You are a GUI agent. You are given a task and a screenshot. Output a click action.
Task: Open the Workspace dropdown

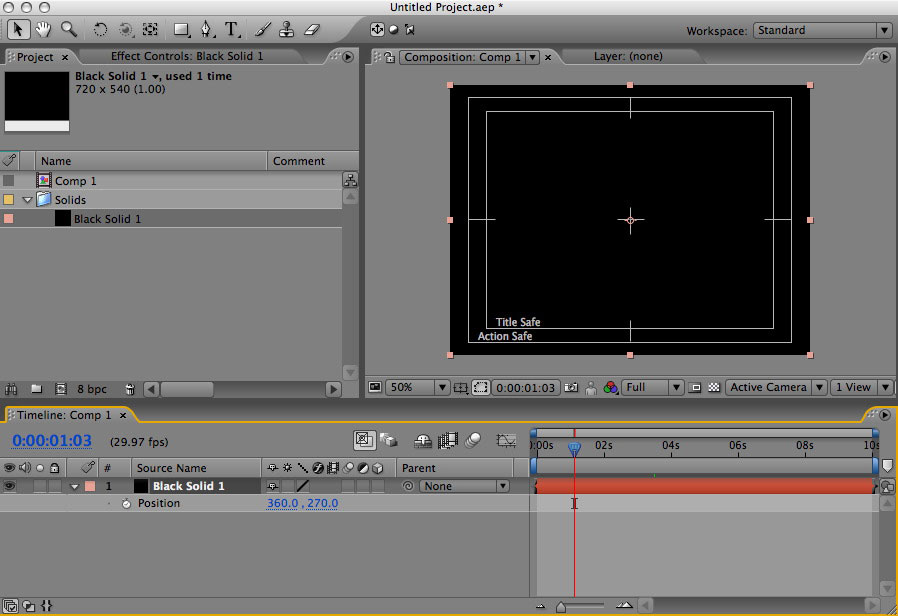click(821, 30)
